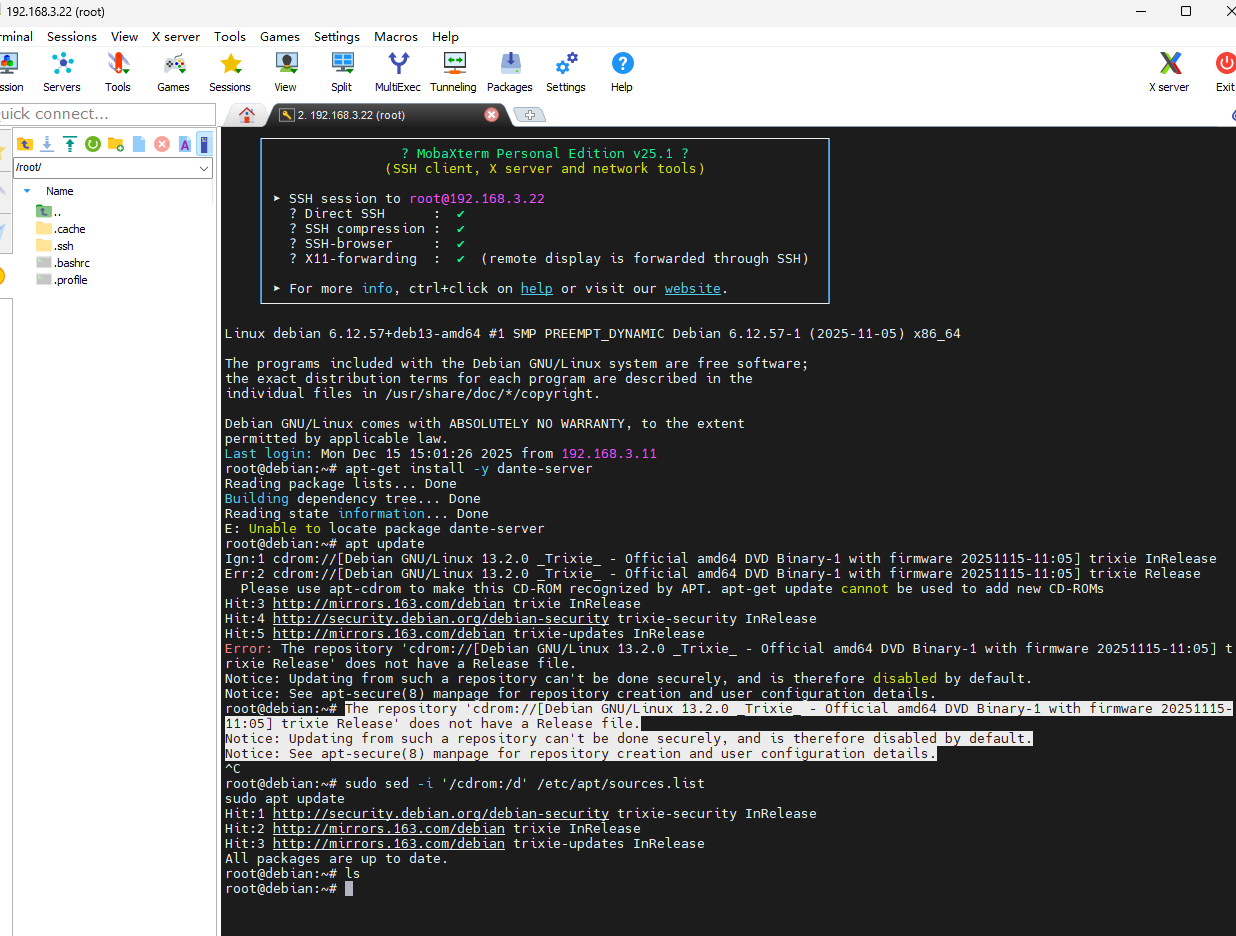Switch to the Home tab

pyautogui.click(x=247, y=114)
